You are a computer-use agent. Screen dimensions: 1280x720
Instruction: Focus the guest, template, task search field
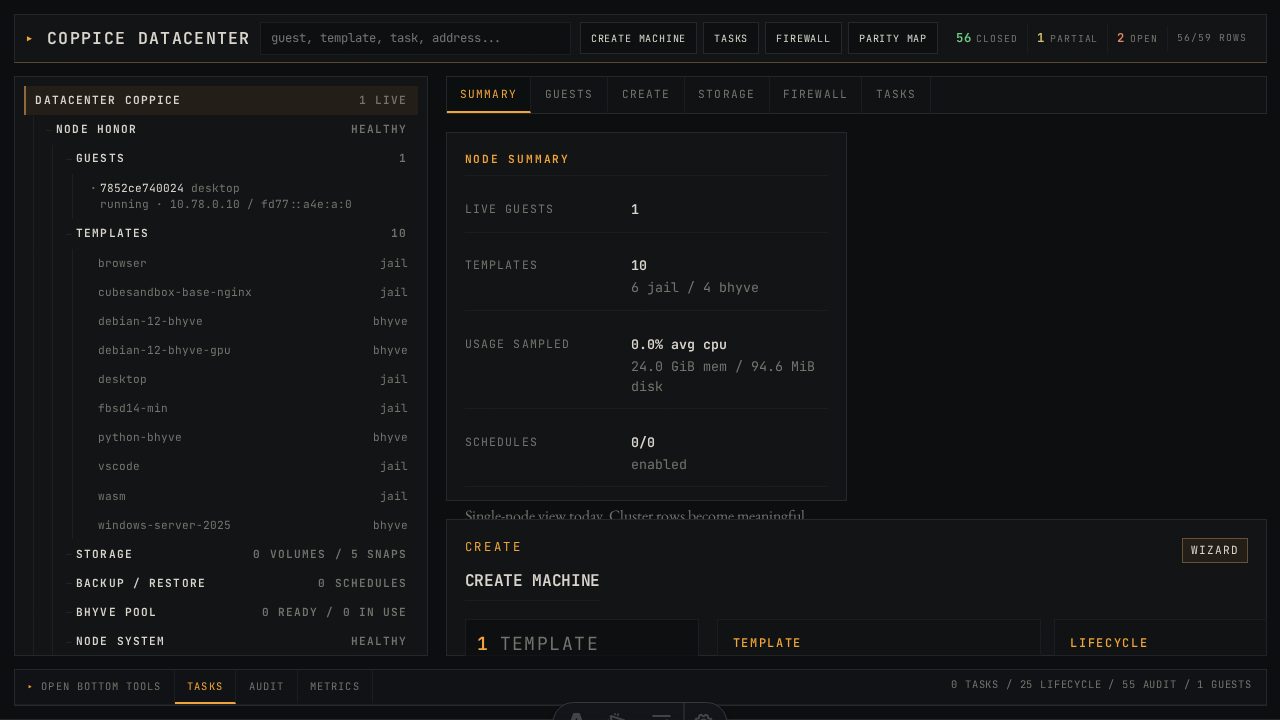point(415,38)
